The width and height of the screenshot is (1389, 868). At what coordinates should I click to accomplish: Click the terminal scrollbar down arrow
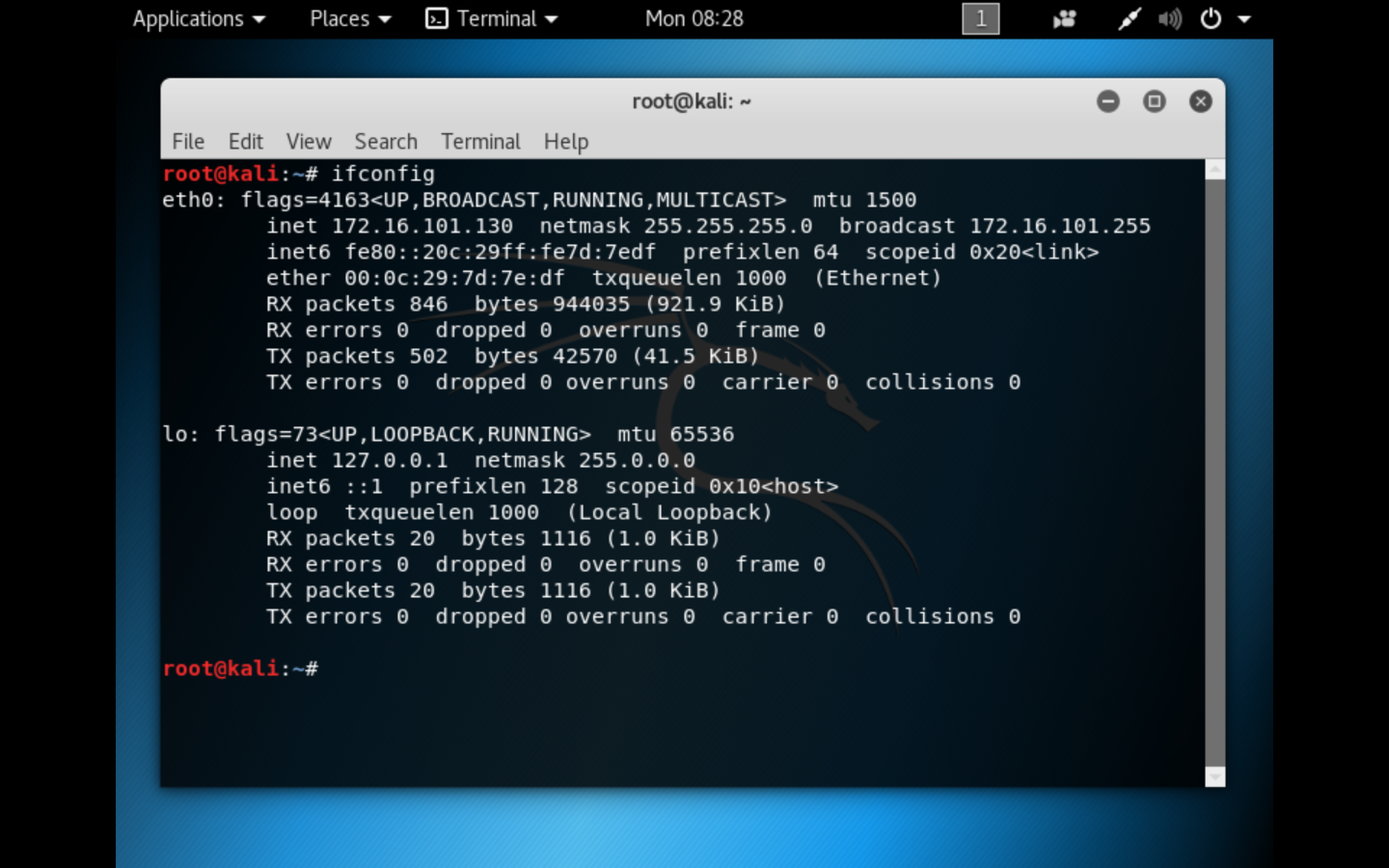click(1214, 777)
